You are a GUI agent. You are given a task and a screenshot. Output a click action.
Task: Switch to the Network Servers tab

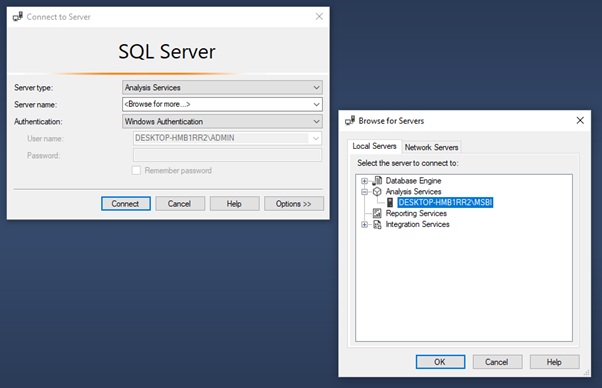[431, 147]
